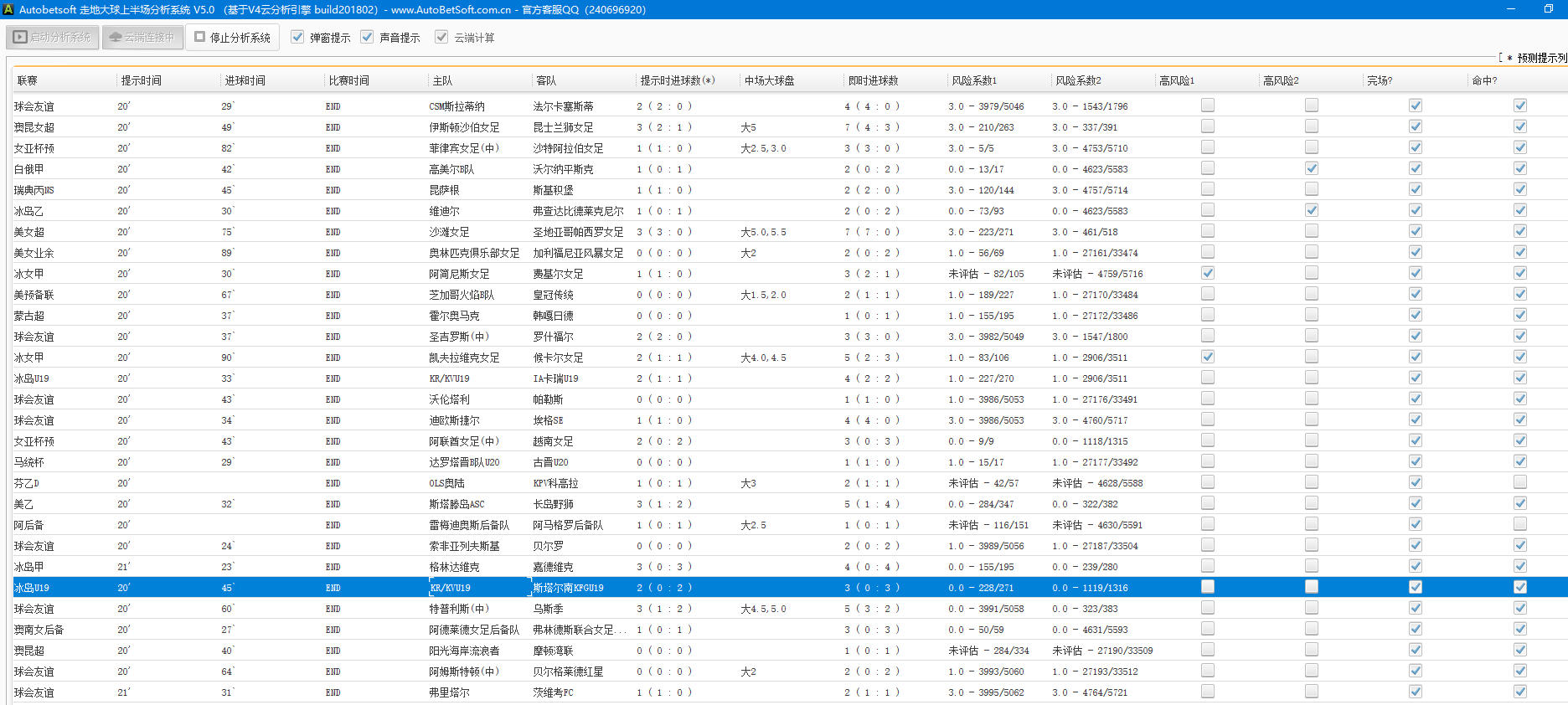This screenshot has width=1568, height=705.
Task: Restore down the application window
Action: click(x=1549, y=9)
